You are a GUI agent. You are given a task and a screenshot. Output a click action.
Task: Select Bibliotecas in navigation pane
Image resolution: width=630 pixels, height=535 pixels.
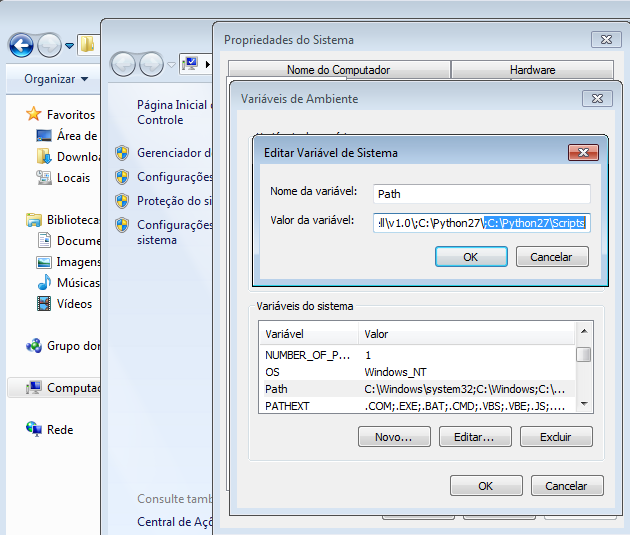(x=63, y=220)
